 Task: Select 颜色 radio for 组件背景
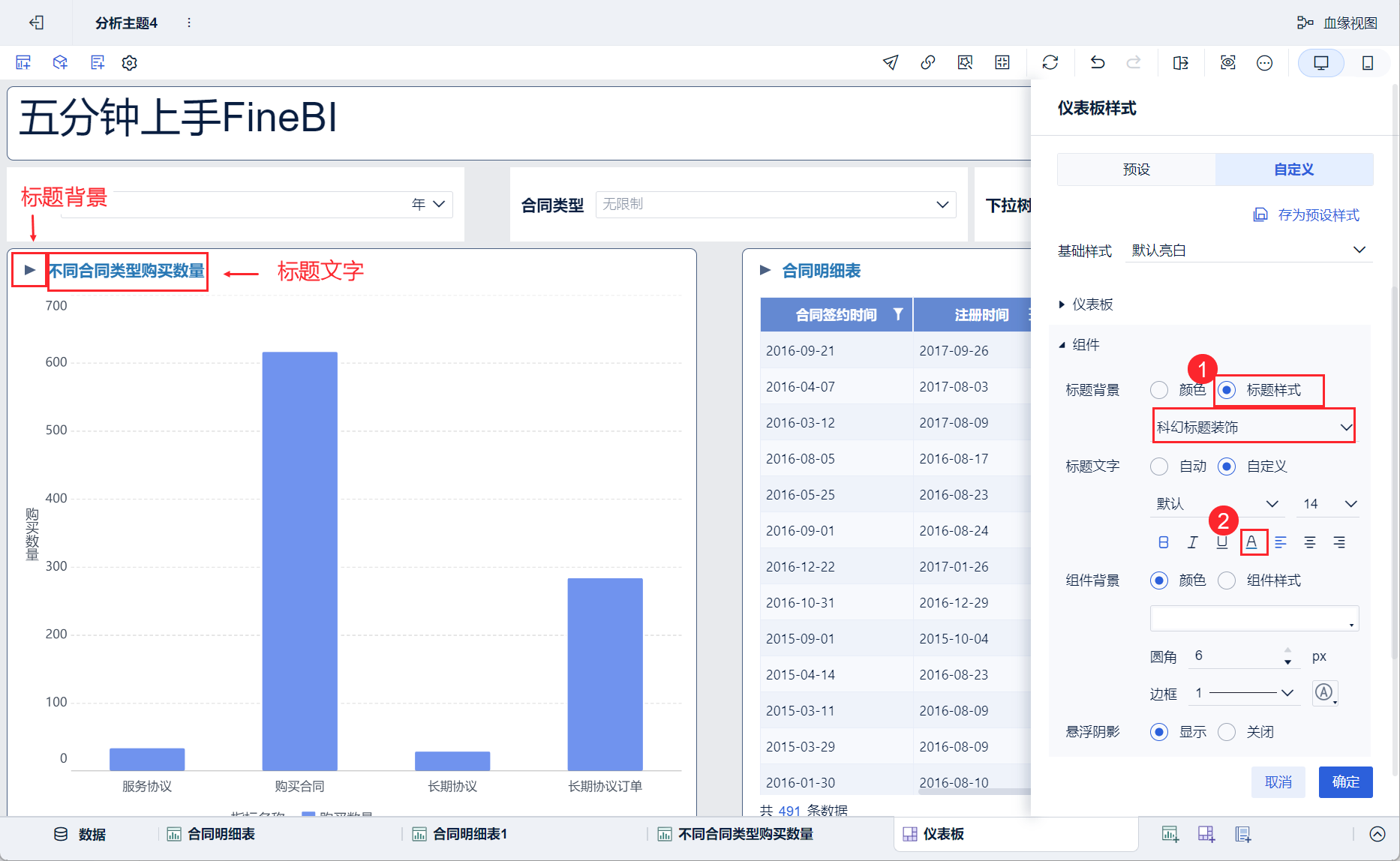coord(1160,580)
